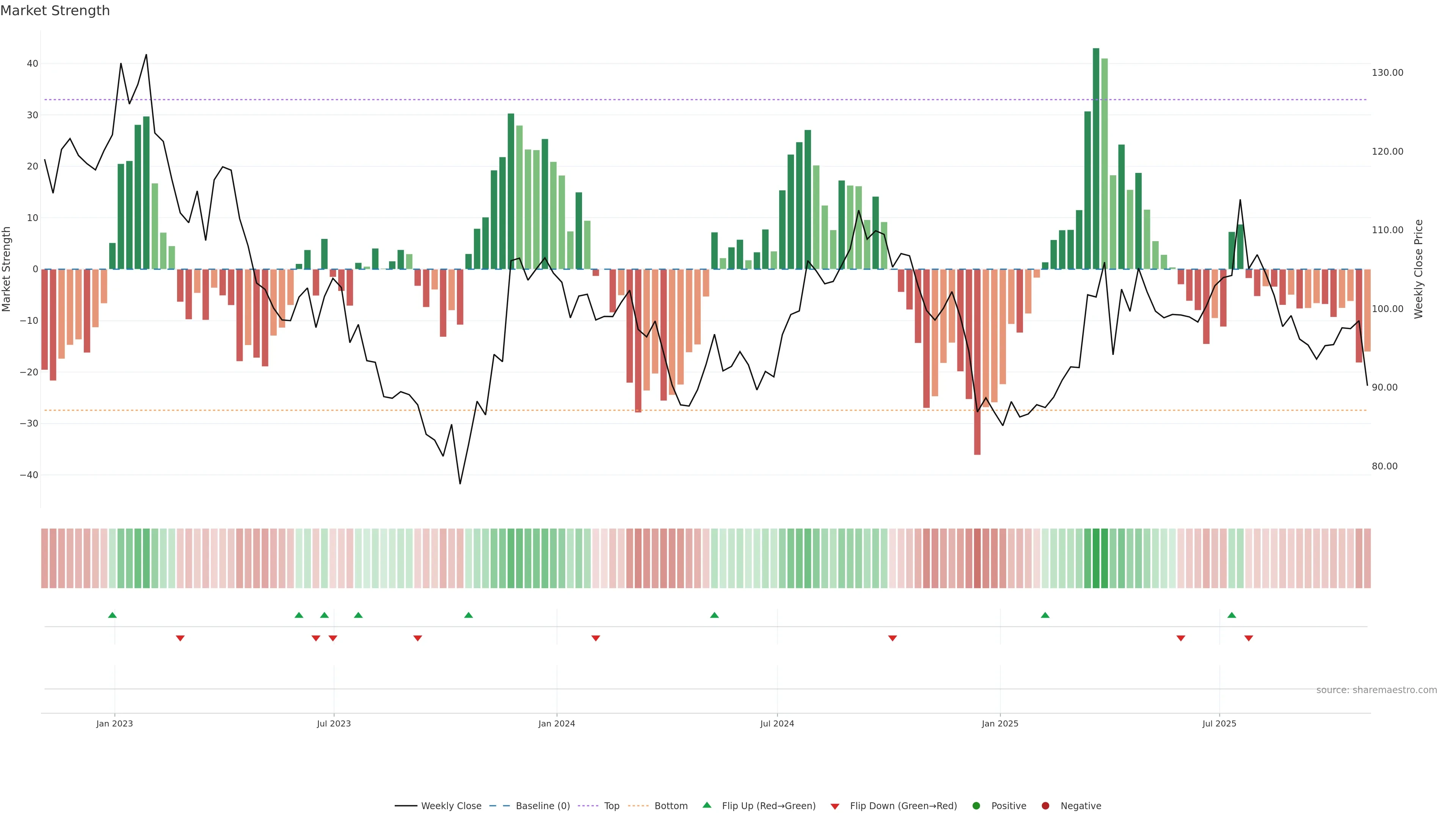The image size is (1456, 819).
Task: Click the Market Strength chart title
Action: click(x=55, y=10)
